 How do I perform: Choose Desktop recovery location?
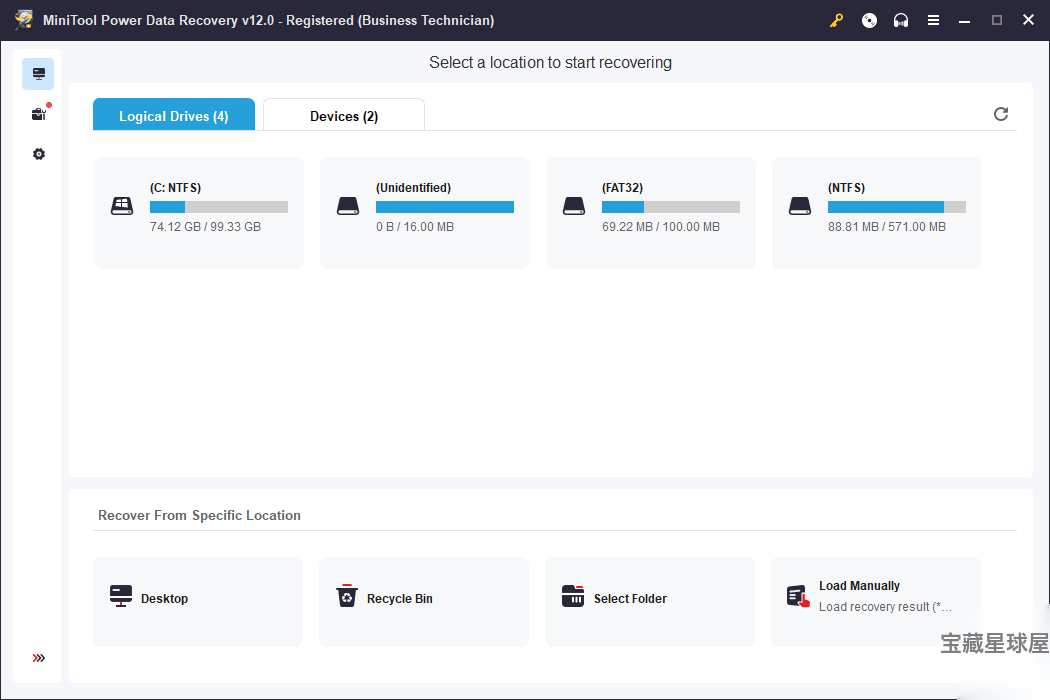[198, 602]
